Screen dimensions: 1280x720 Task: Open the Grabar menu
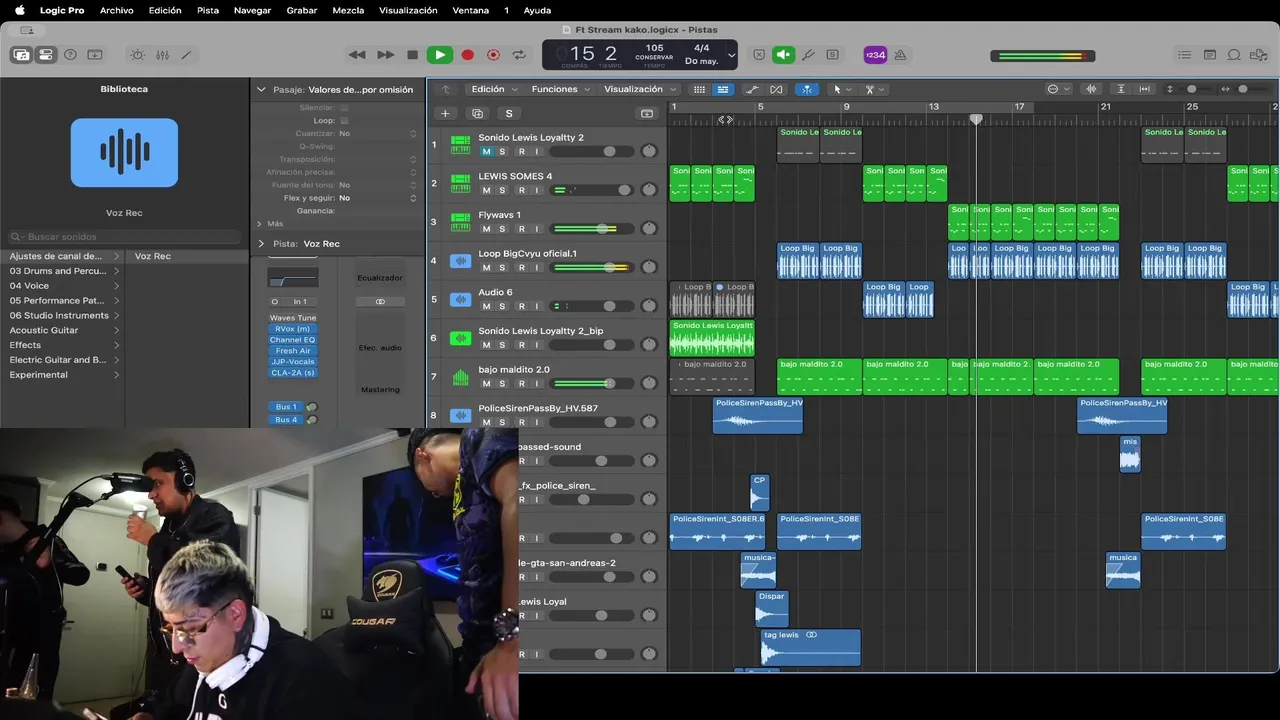pos(302,10)
